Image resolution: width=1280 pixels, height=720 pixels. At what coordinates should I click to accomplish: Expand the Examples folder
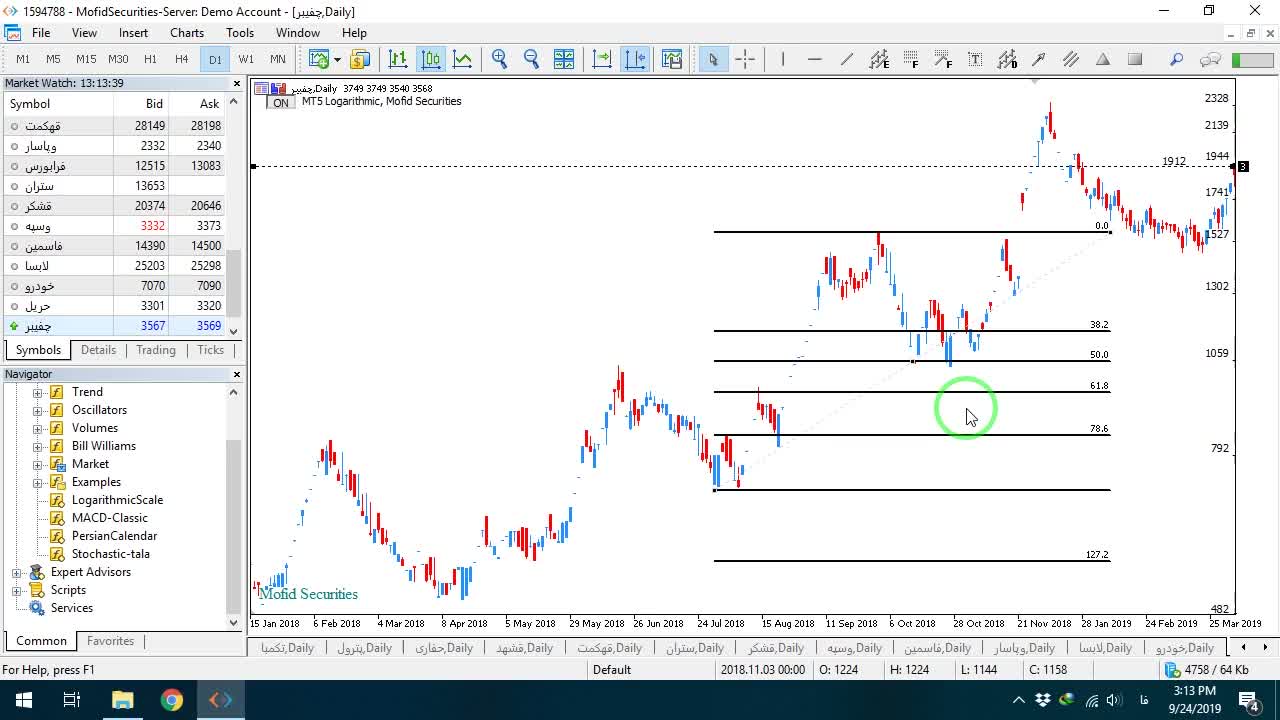click(x=38, y=482)
